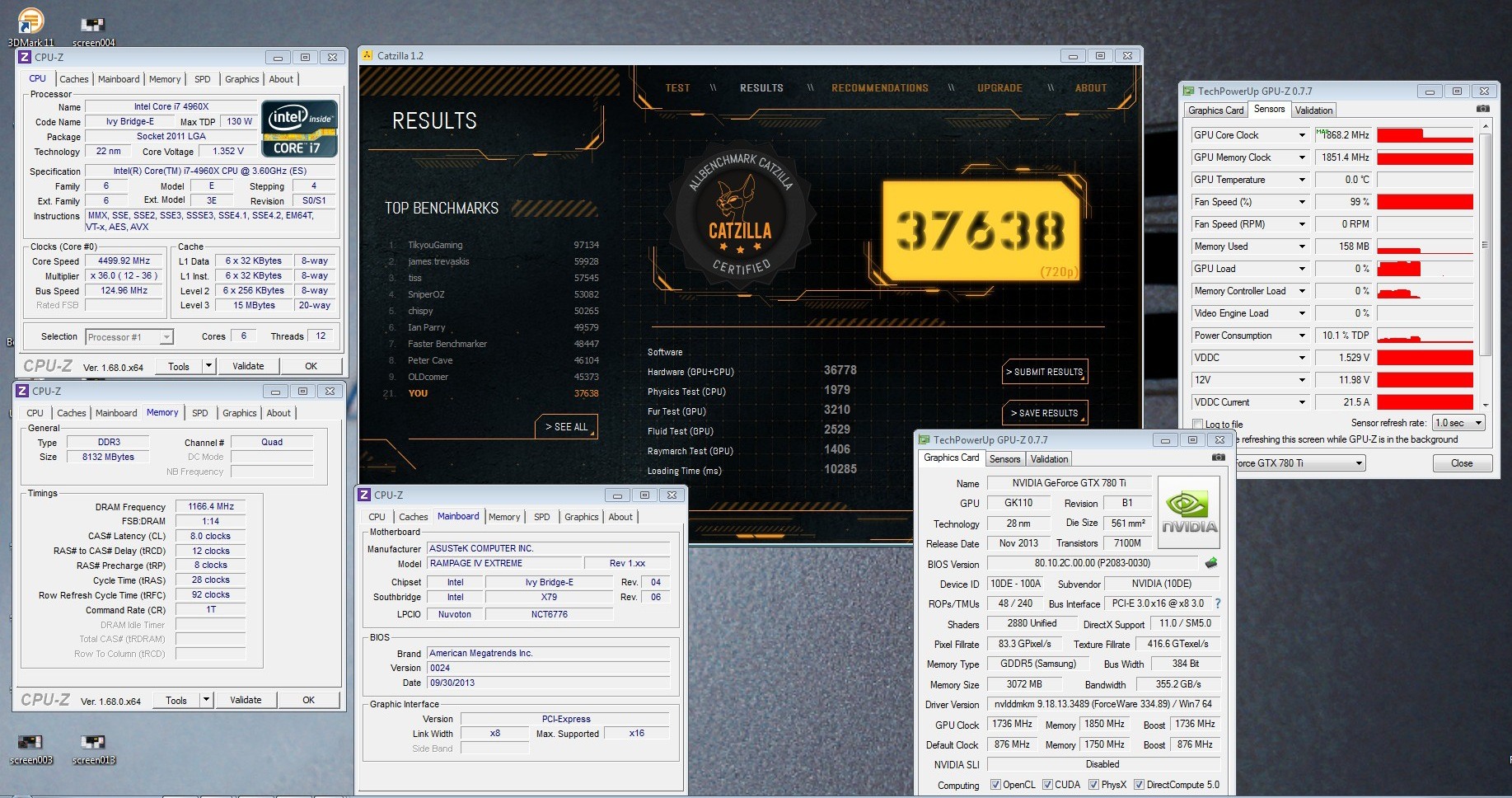Click the BIOS Version value in GPU-Z
The height and width of the screenshot is (798, 1512).
coord(1092,563)
